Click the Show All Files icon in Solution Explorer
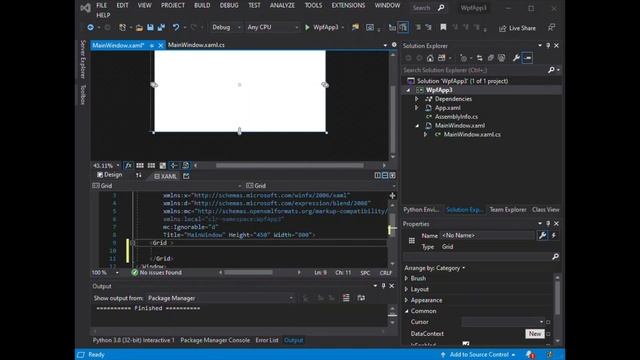The image size is (640, 360). click(x=501, y=58)
